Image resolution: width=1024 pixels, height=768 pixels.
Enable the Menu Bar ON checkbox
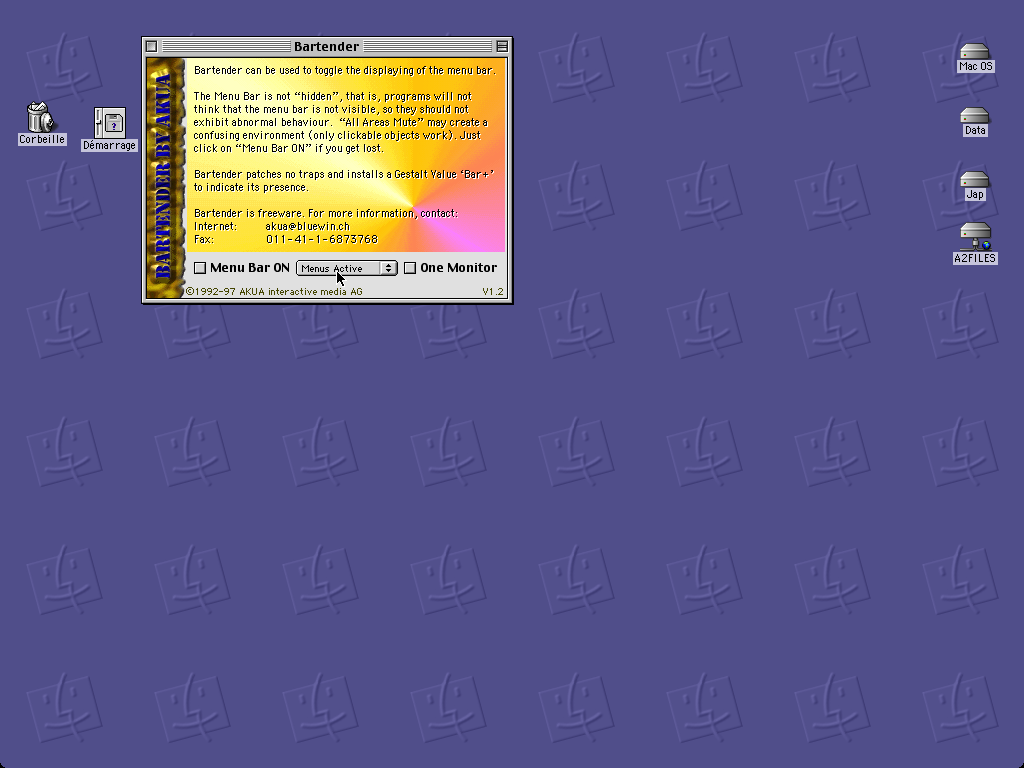click(x=200, y=268)
